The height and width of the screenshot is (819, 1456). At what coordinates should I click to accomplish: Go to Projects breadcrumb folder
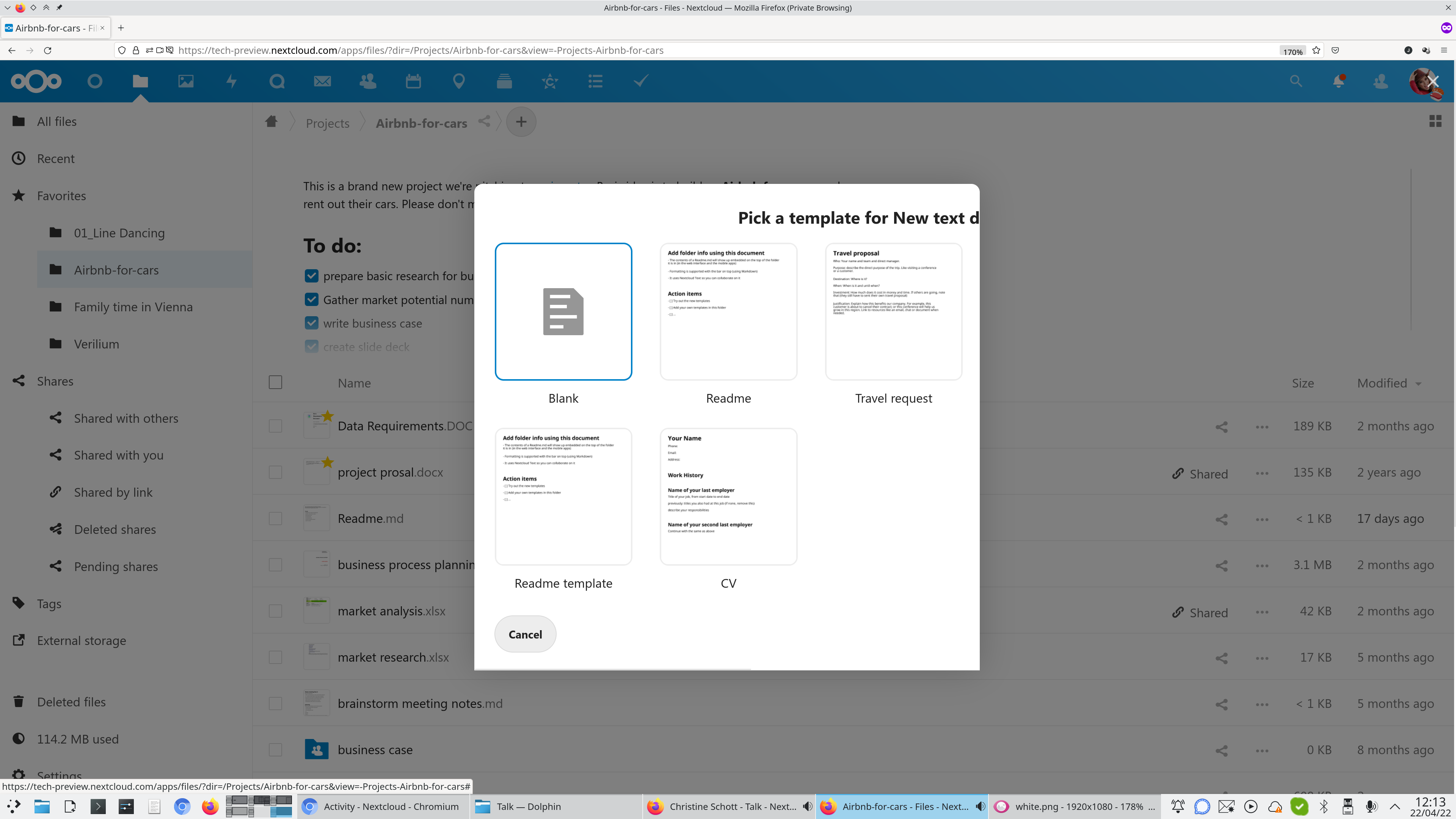point(327,123)
